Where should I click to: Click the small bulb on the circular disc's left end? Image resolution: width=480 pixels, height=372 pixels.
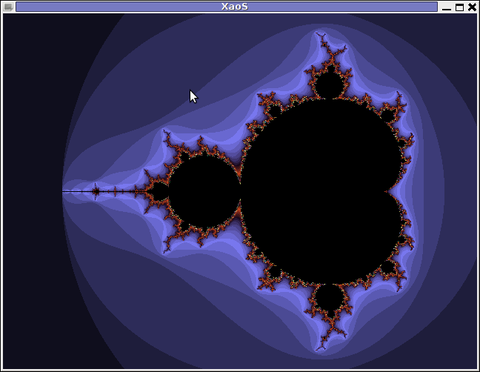(x=160, y=192)
